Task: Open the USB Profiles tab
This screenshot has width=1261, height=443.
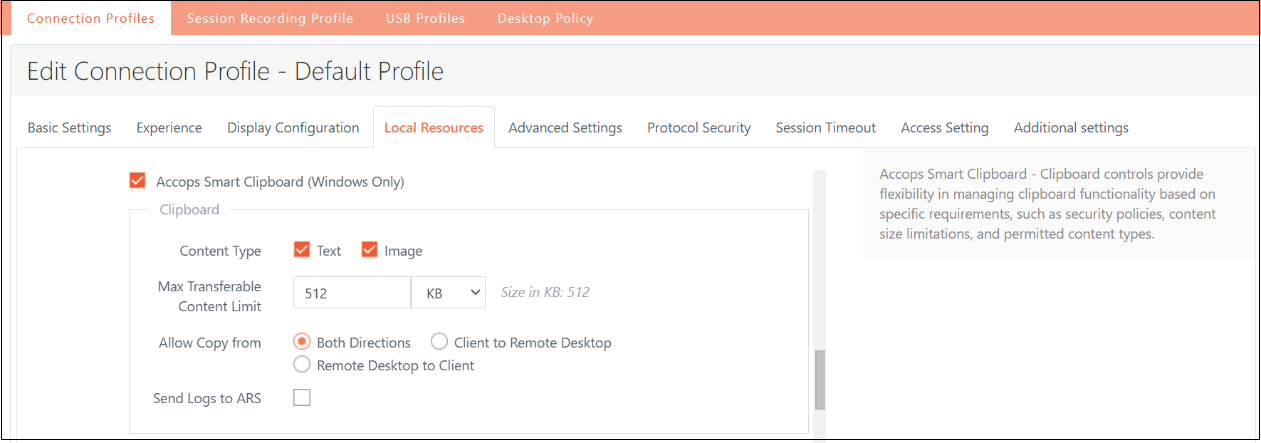Action: (425, 18)
